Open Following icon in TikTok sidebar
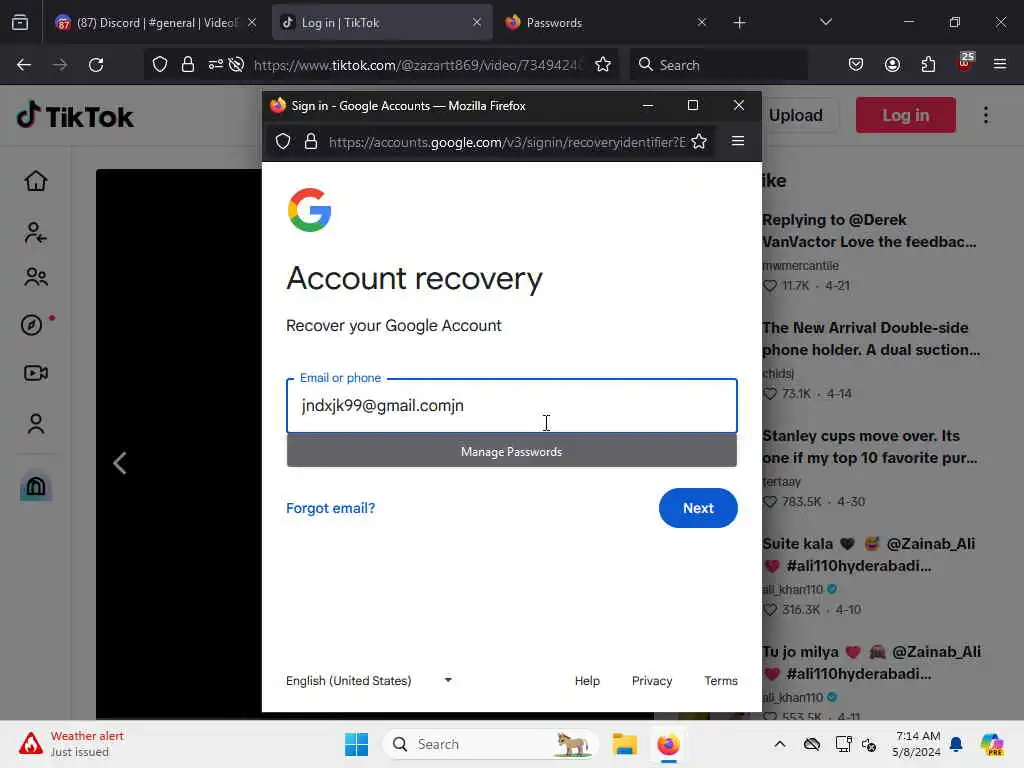 36,232
